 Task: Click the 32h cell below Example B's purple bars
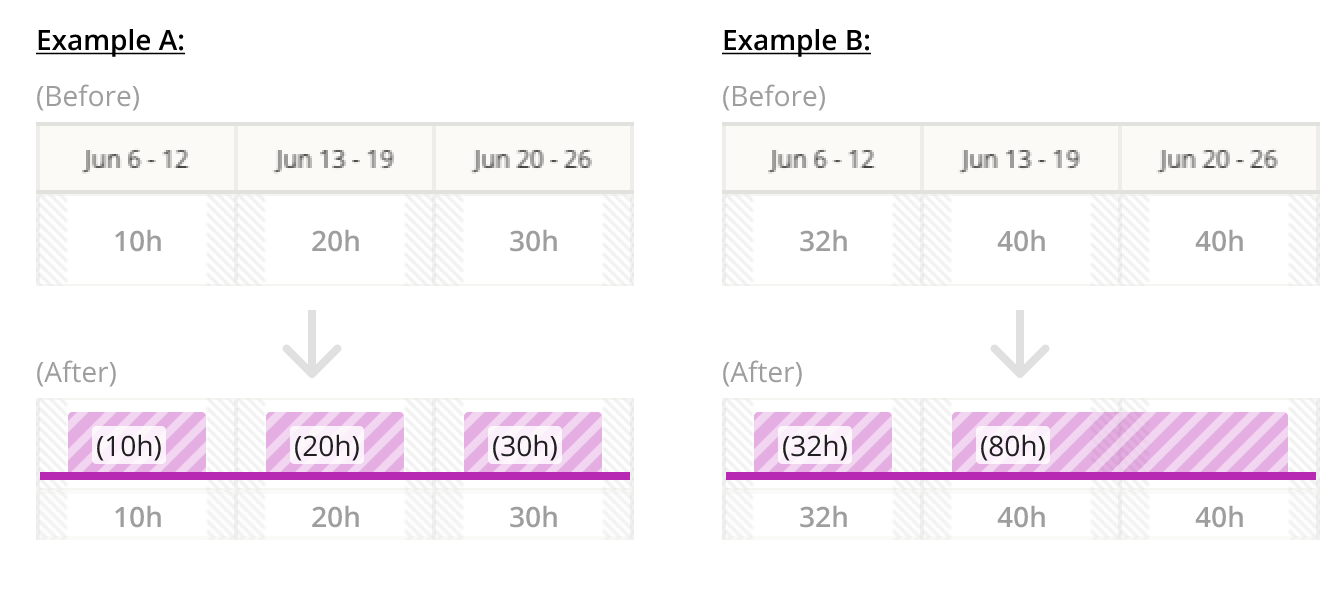tap(822, 517)
